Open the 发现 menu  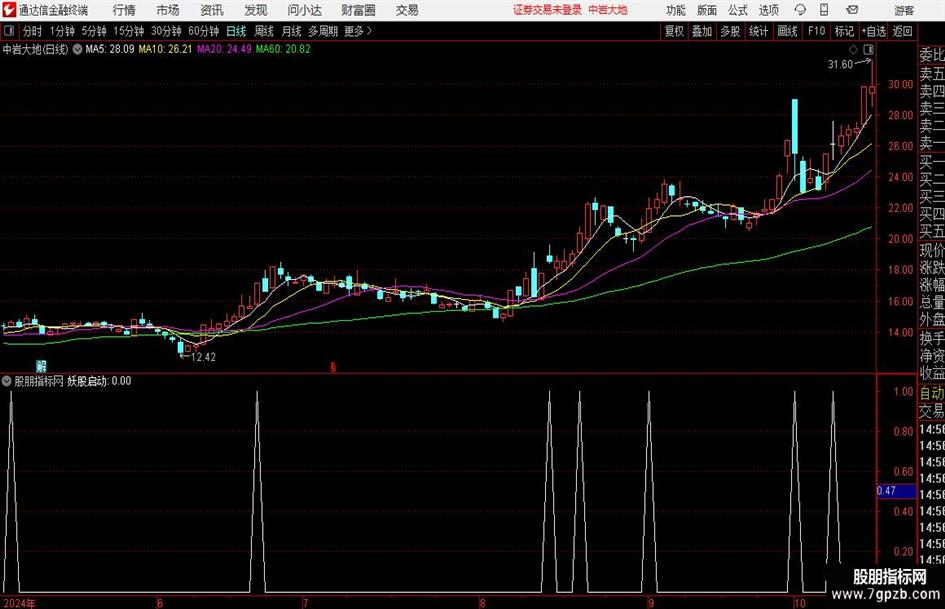(256, 10)
